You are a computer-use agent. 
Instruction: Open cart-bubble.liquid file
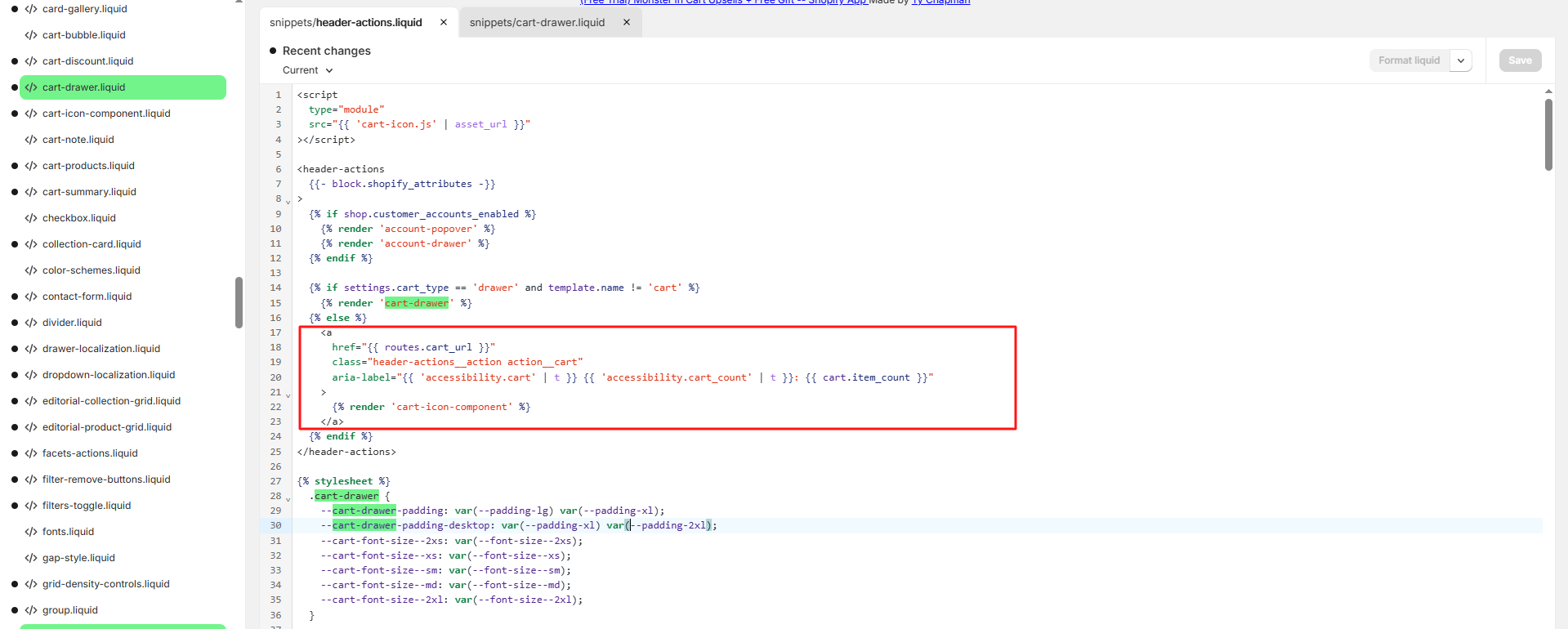(x=84, y=35)
